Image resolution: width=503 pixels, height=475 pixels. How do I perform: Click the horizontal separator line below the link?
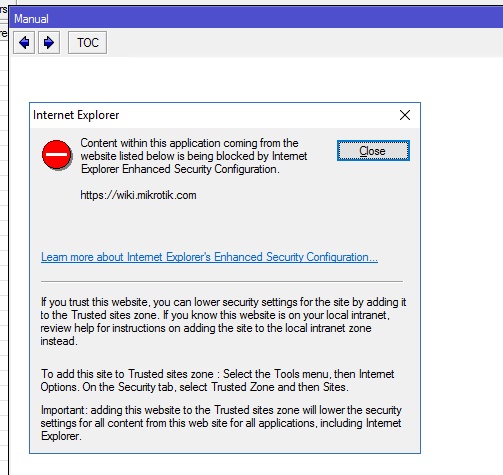tap(222, 281)
